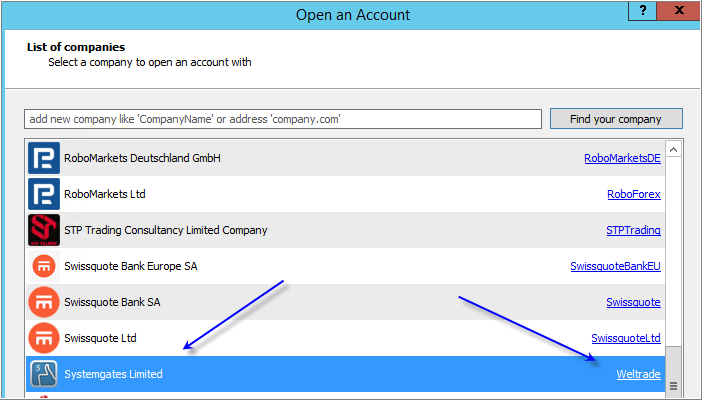Open the RoboForex link
The width and height of the screenshot is (702, 400).
coord(634,194)
